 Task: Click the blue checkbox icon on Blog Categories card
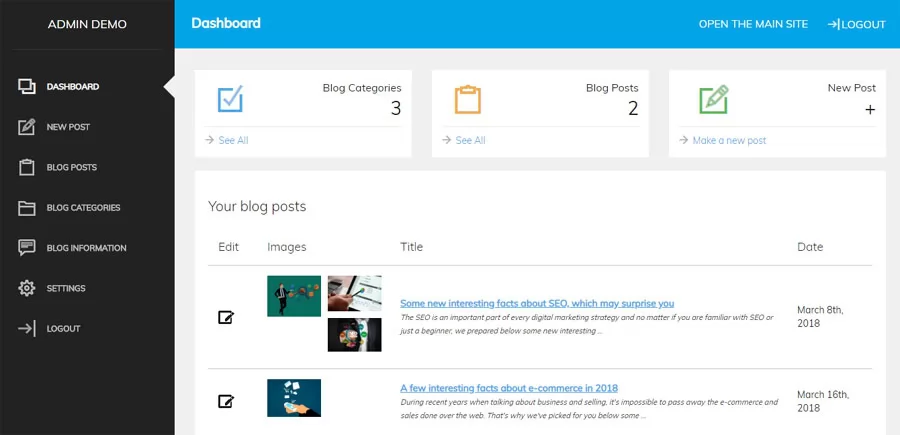230,99
